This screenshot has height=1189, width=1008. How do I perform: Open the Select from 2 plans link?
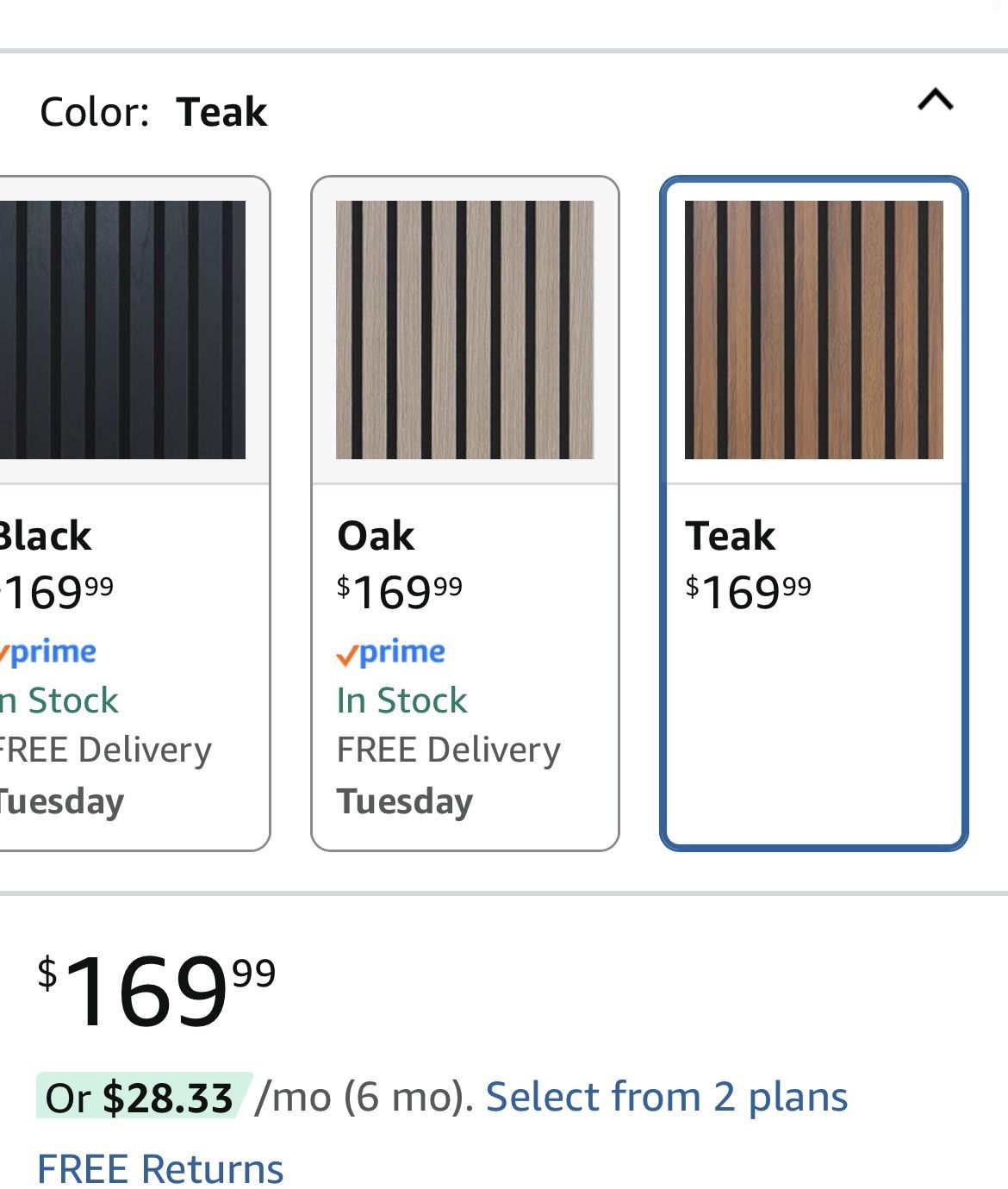(x=666, y=1097)
